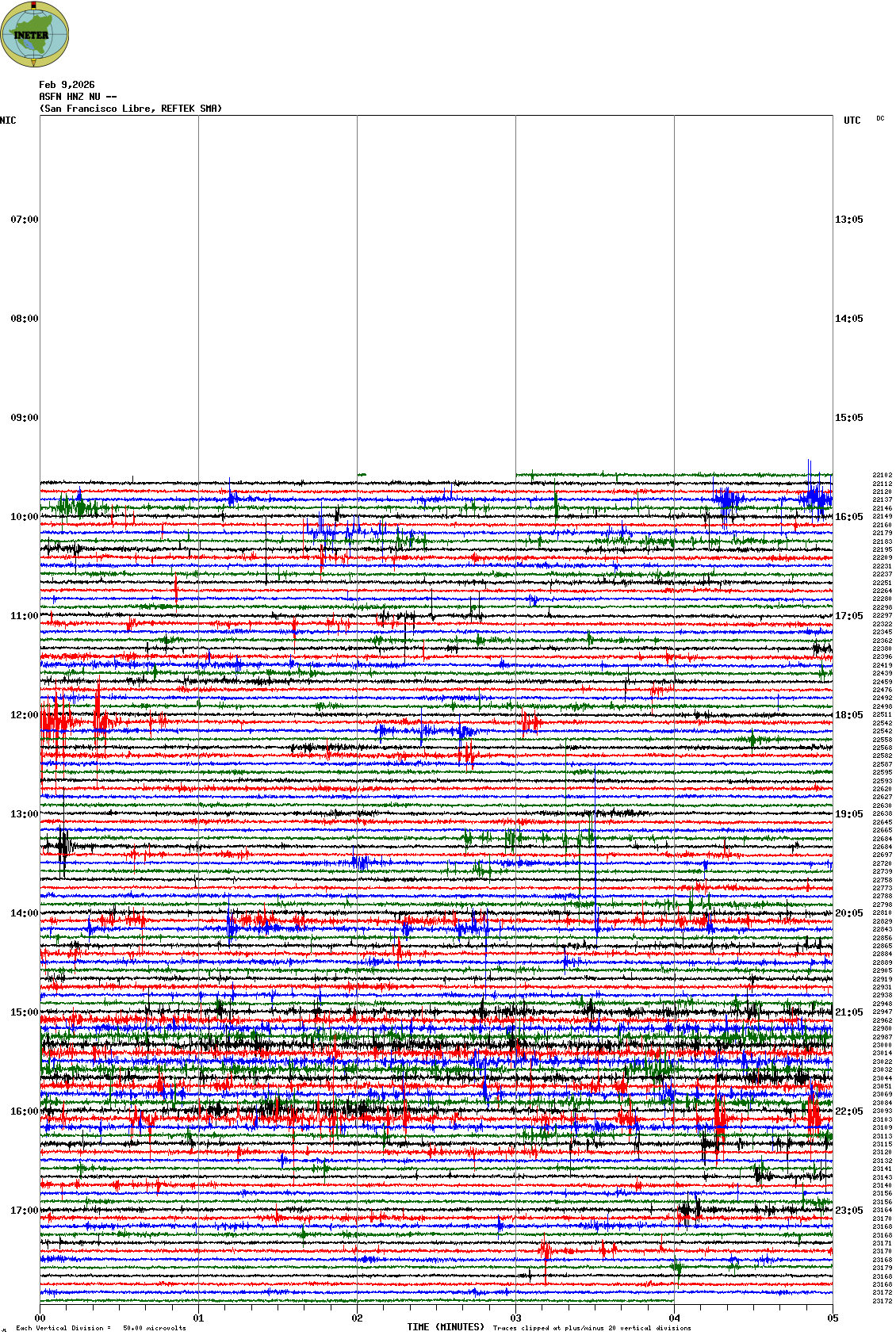Screen dimensions: 896x1339
Task: Click the Feb 9,2026 date text
Action: pos(67,85)
